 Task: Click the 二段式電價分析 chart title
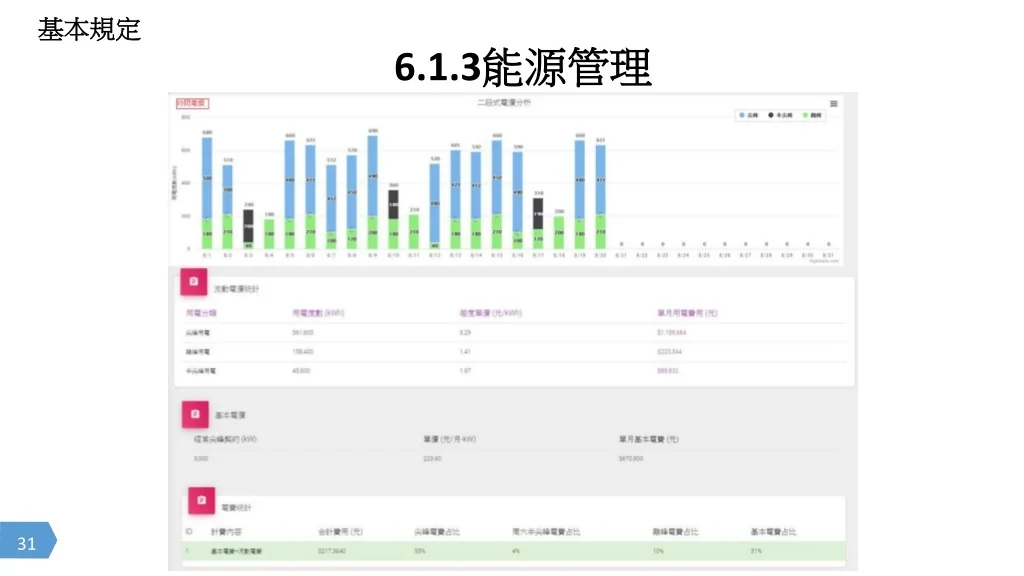pyautogui.click(x=504, y=103)
